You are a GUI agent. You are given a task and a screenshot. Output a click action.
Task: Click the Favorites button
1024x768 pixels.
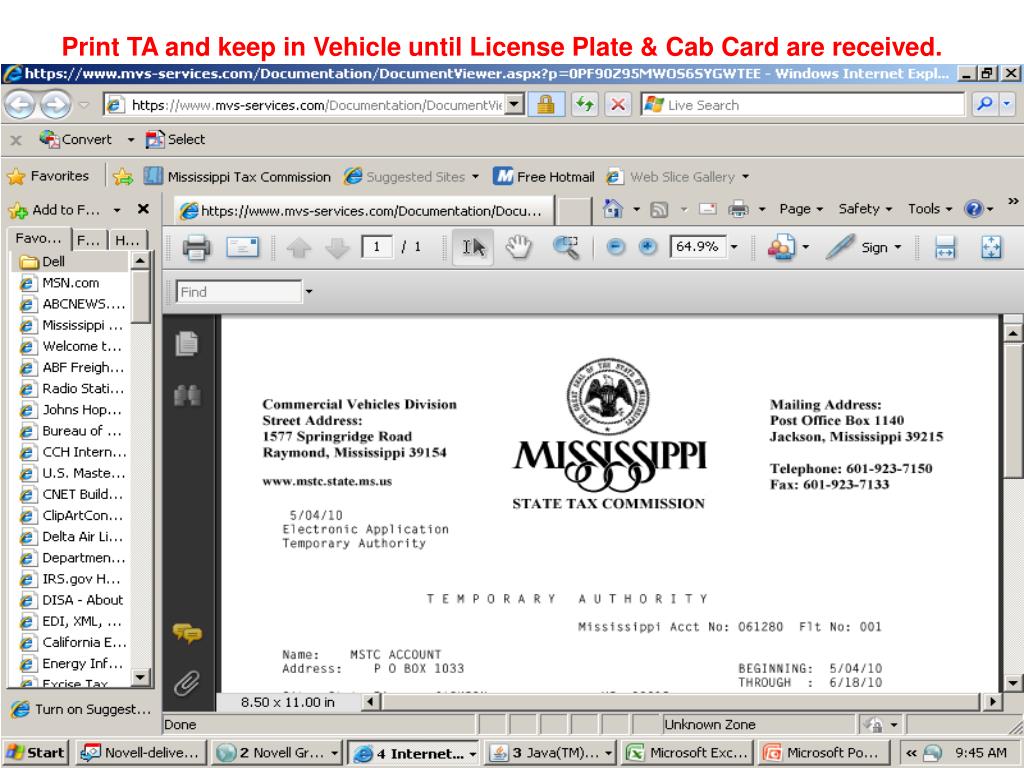48,176
